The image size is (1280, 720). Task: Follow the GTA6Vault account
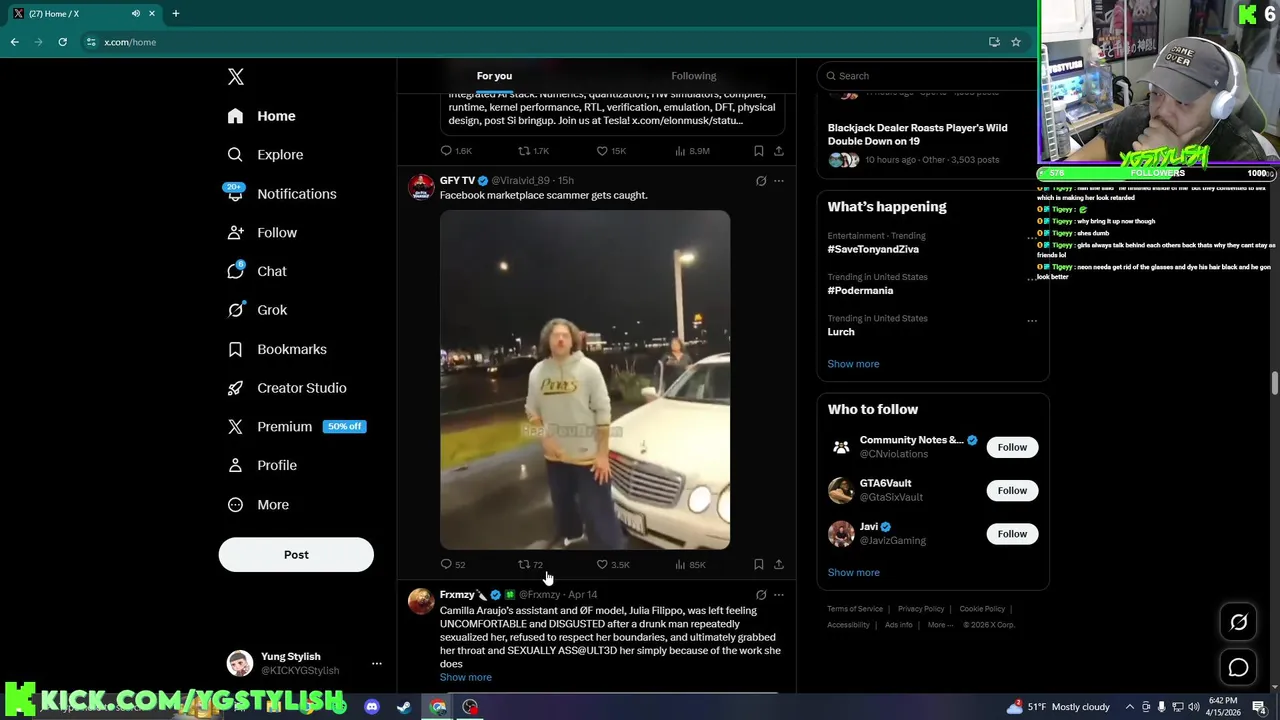pos(1012,491)
